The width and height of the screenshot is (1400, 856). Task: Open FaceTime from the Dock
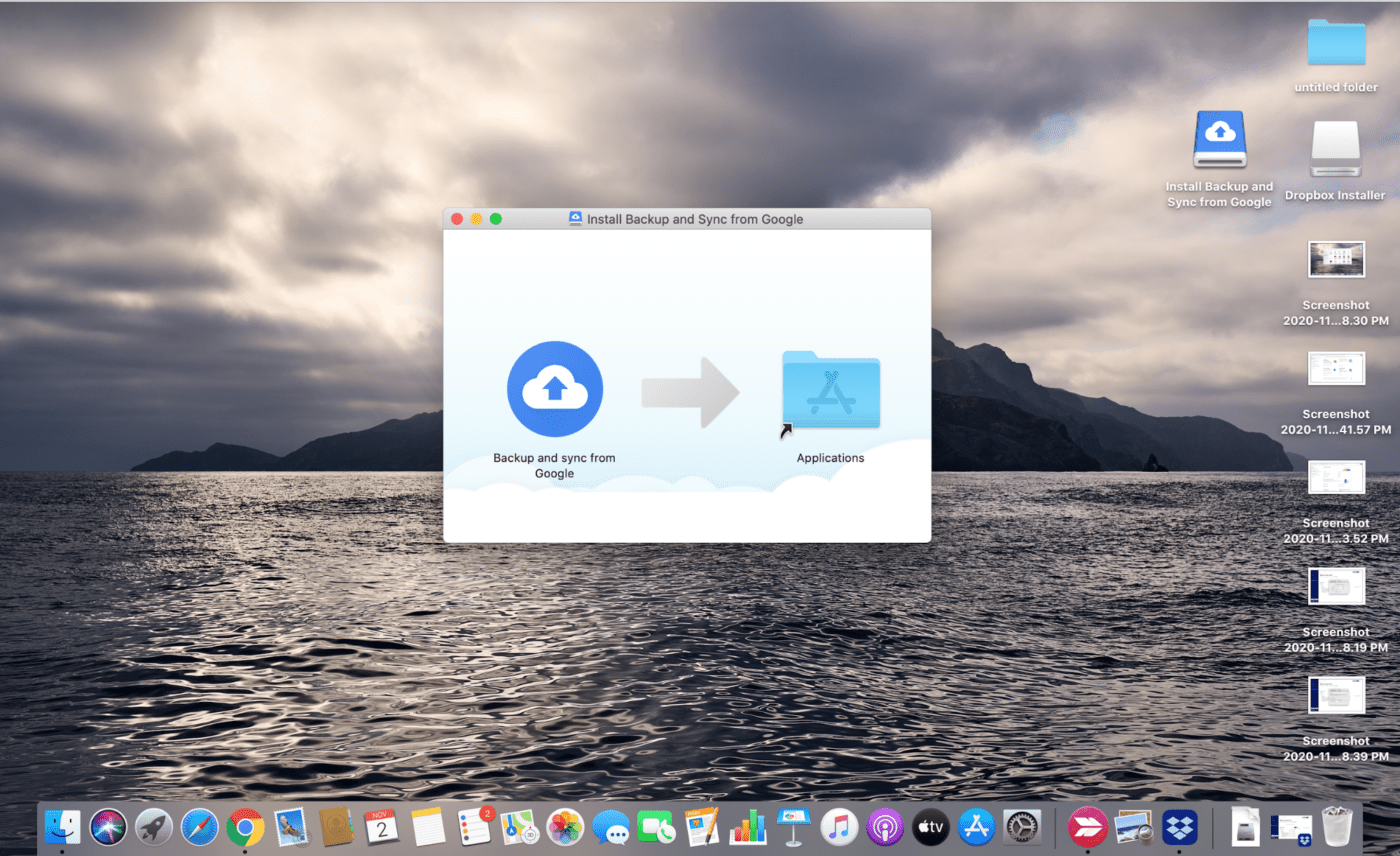point(656,827)
